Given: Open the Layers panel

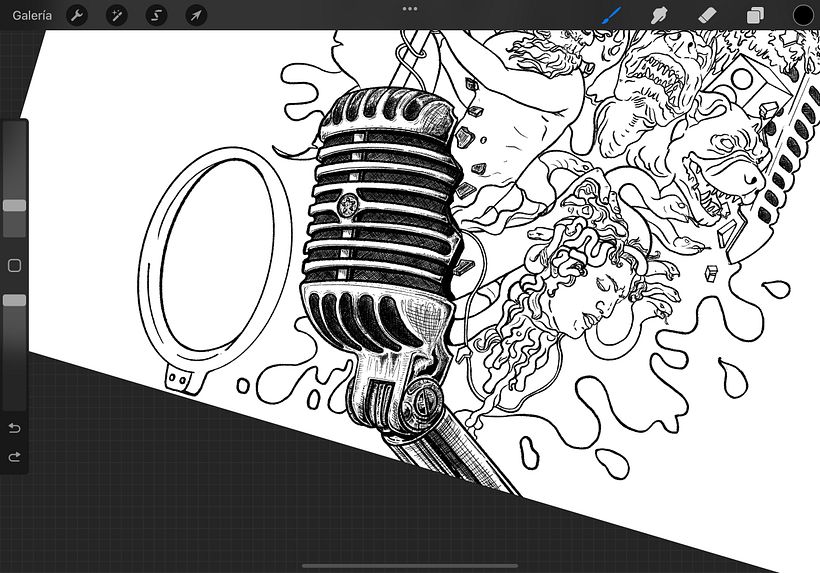Looking at the screenshot, I should tap(755, 16).
